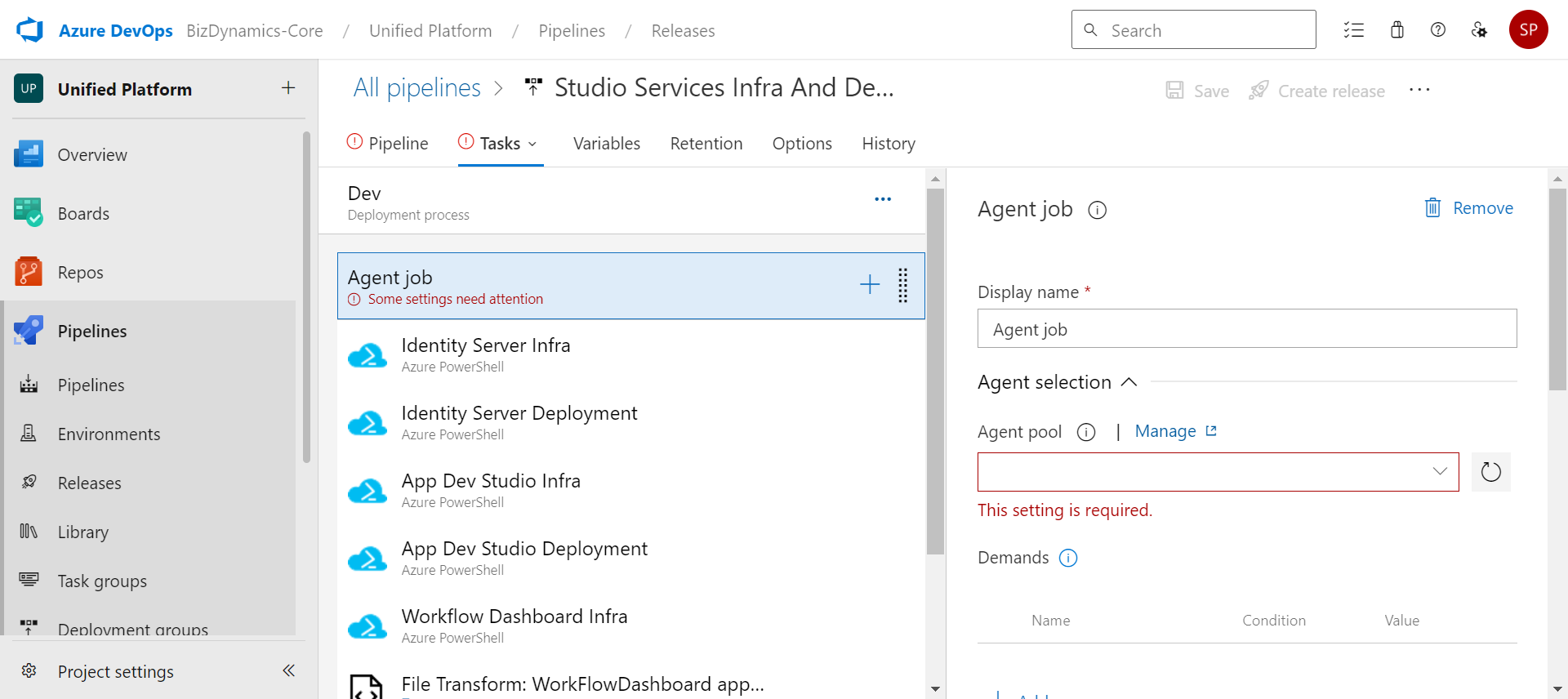Open the SP account avatar
This screenshot has width=1568, height=699.
[1529, 29]
